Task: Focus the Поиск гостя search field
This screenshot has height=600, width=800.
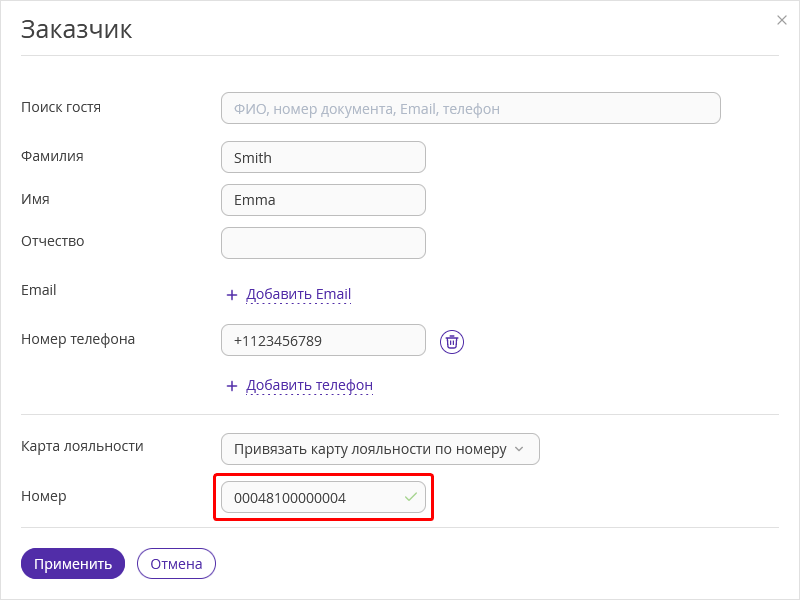Action: (x=470, y=108)
